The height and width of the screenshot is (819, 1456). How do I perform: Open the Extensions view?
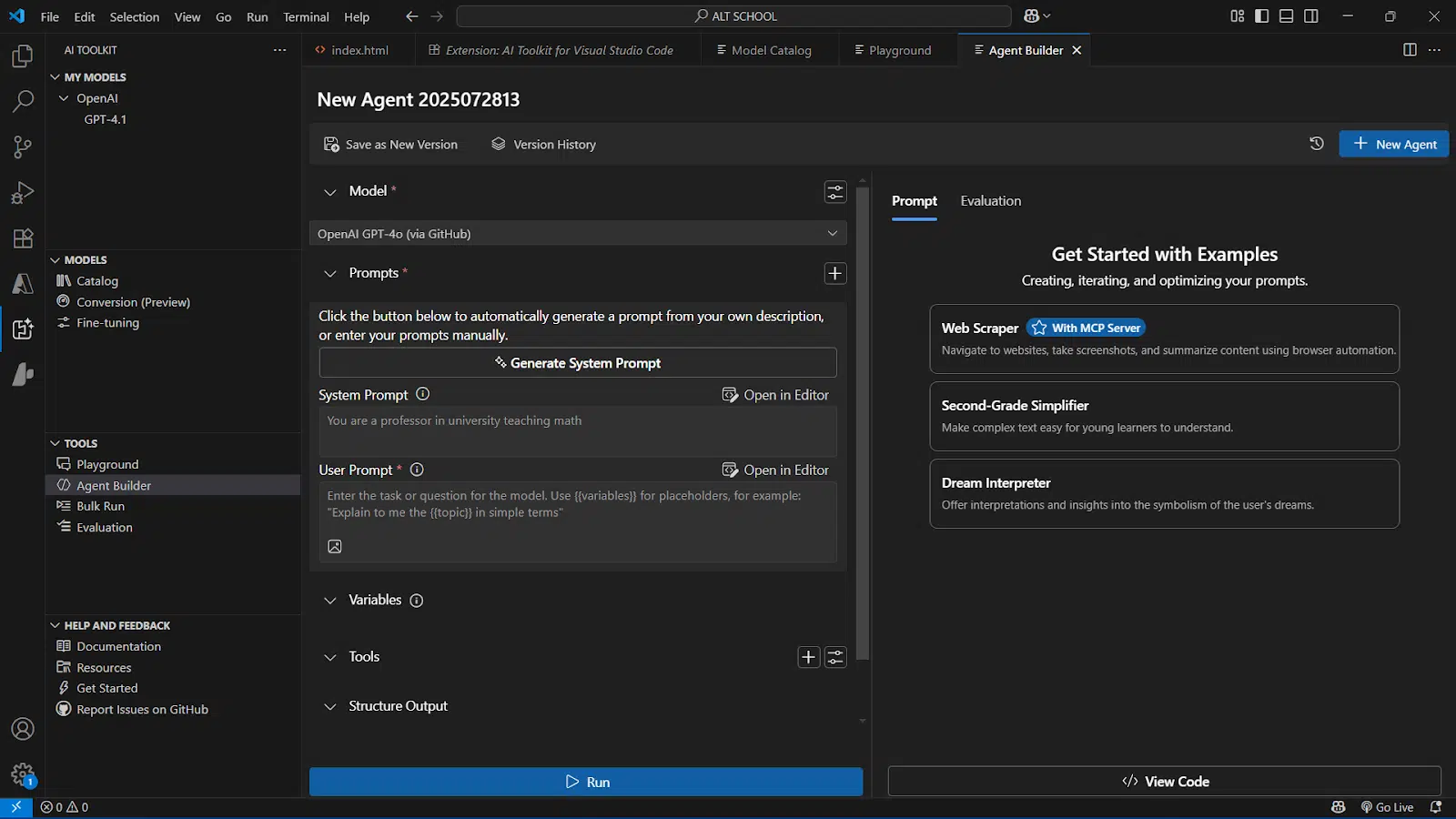click(23, 238)
